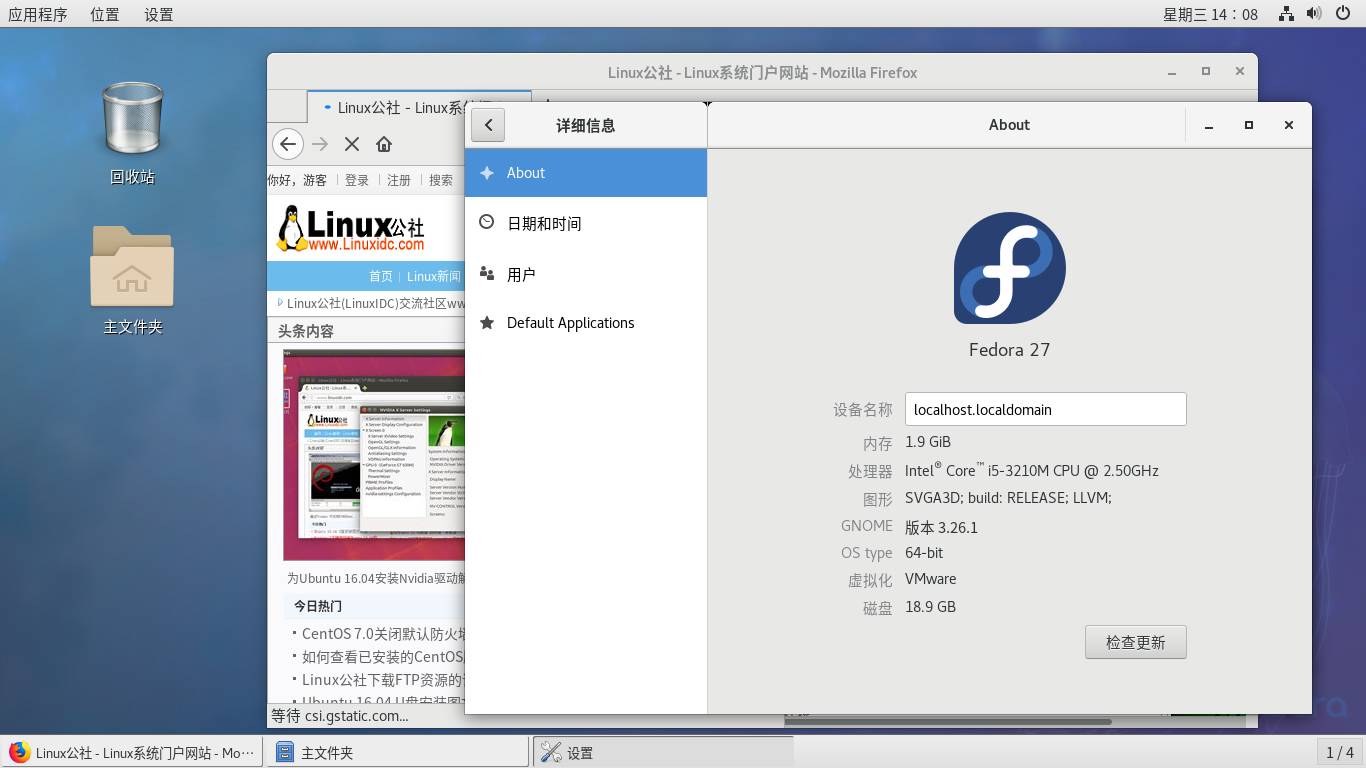This screenshot has width=1366, height=768.
Task: Switch to 主文件夹 window in taskbar
Action: coord(398,753)
